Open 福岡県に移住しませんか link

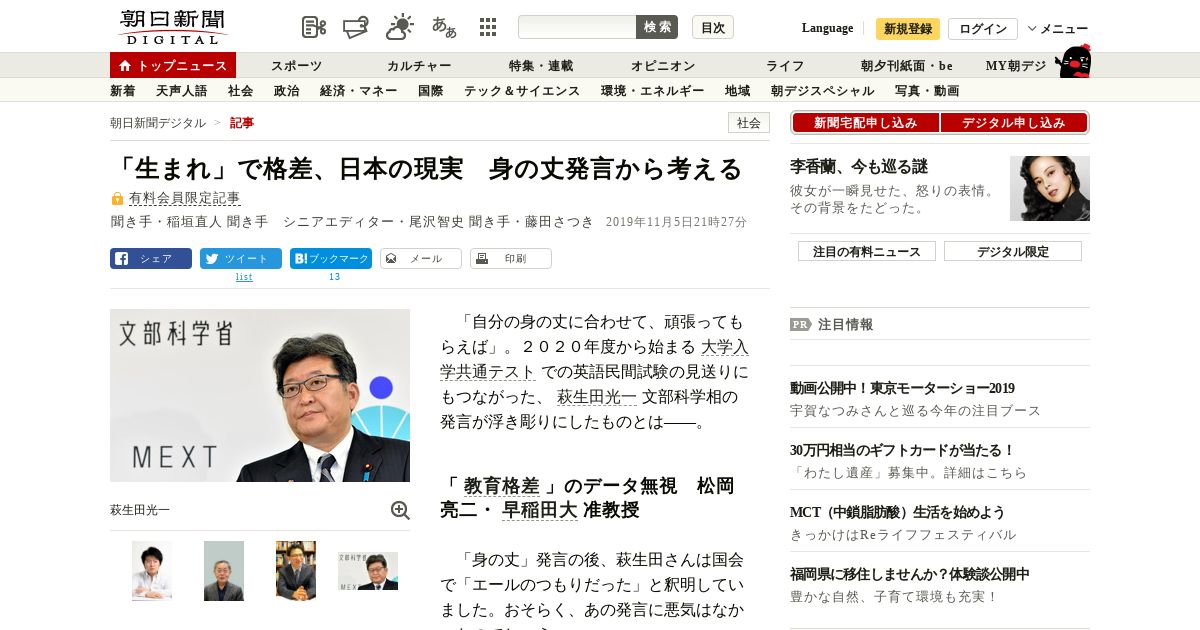pos(909,574)
